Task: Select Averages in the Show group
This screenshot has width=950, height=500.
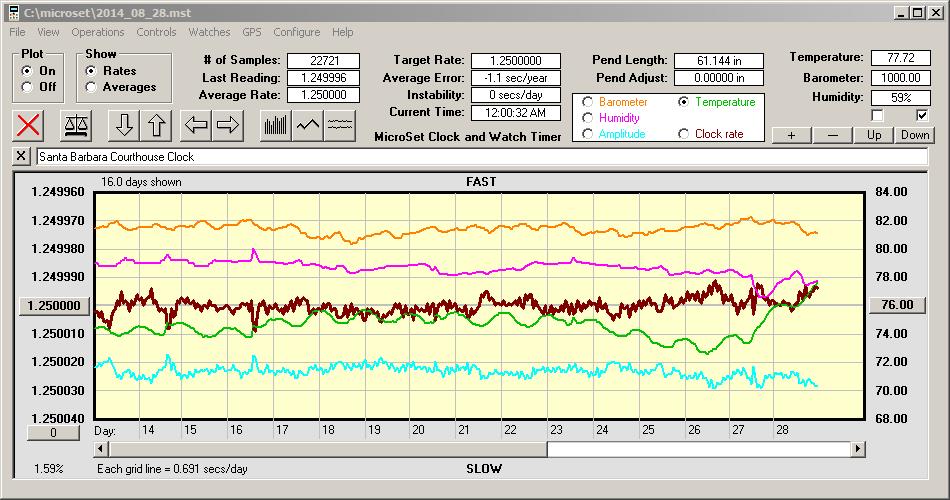Action: click(x=92, y=87)
